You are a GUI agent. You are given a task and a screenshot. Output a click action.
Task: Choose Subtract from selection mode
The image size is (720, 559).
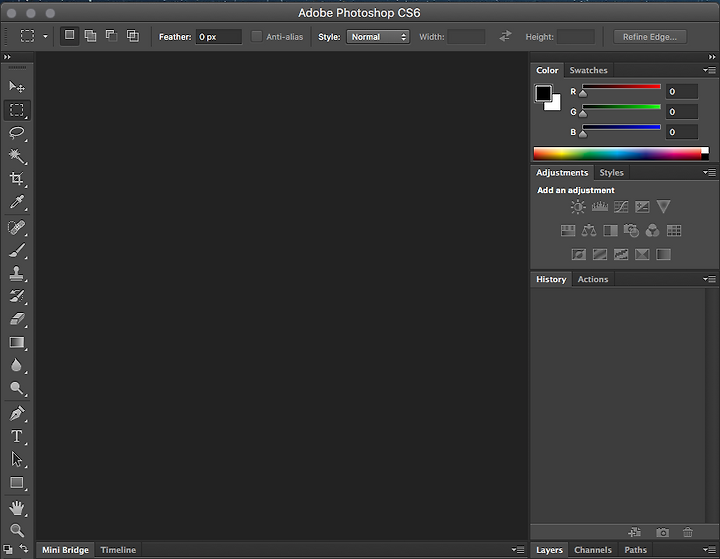point(112,36)
